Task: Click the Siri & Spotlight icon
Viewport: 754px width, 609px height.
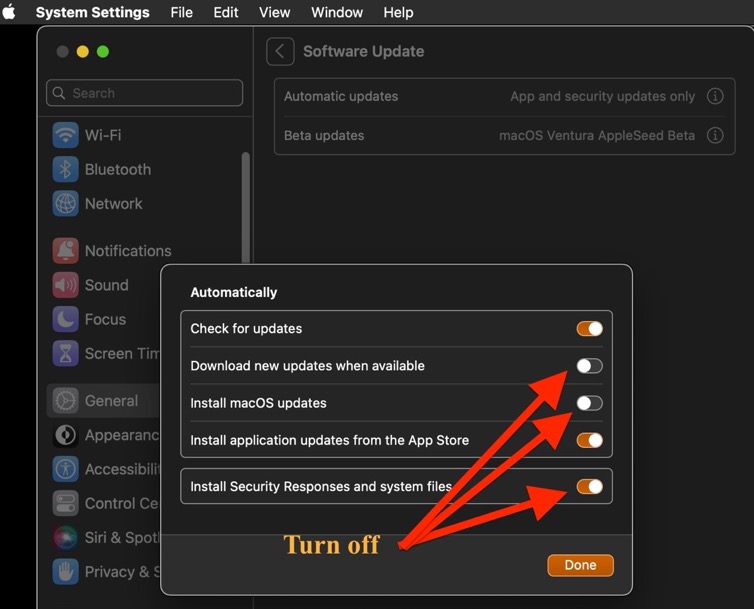Action: click(65, 537)
